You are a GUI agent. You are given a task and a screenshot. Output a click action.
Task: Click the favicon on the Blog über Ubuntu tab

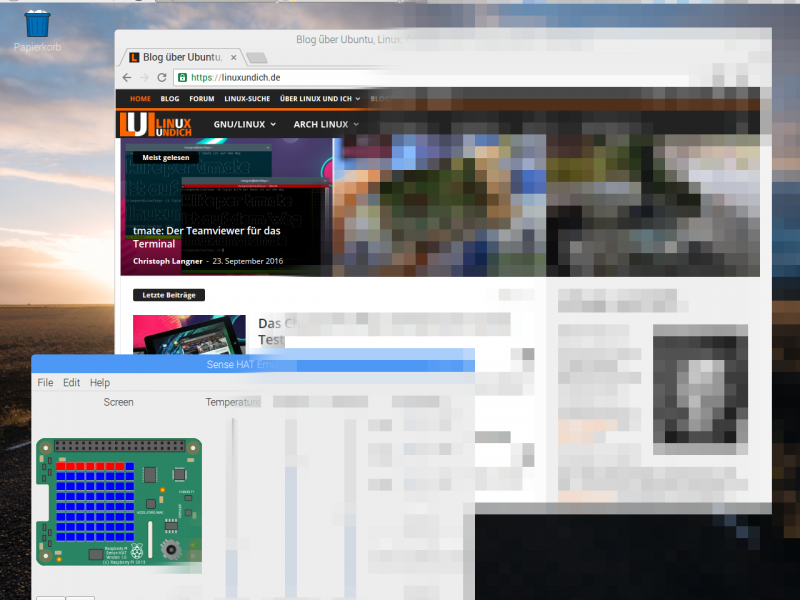pyautogui.click(x=135, y=57)
